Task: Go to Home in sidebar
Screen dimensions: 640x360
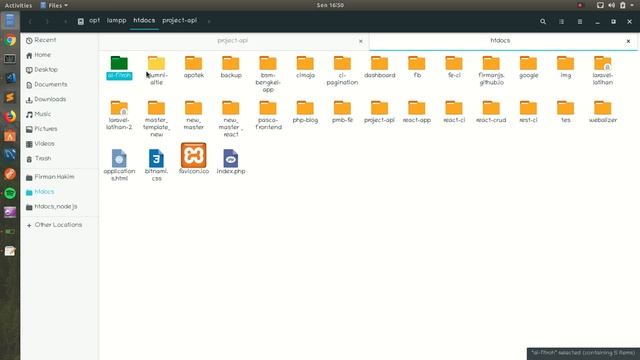Action: coord(59,55)
